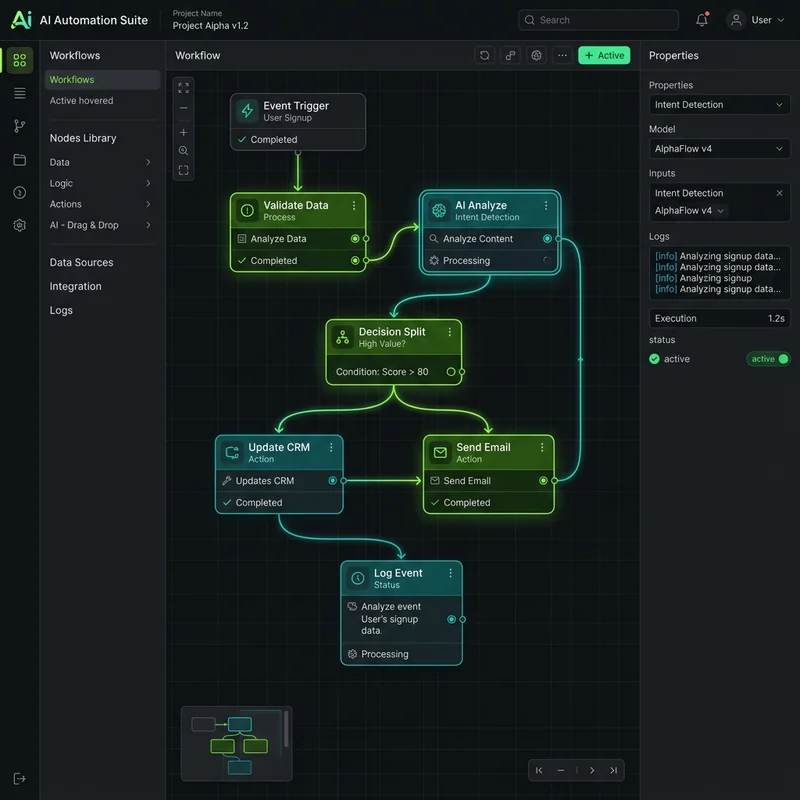Expand the Logic nodes category

tap(101, 183)
